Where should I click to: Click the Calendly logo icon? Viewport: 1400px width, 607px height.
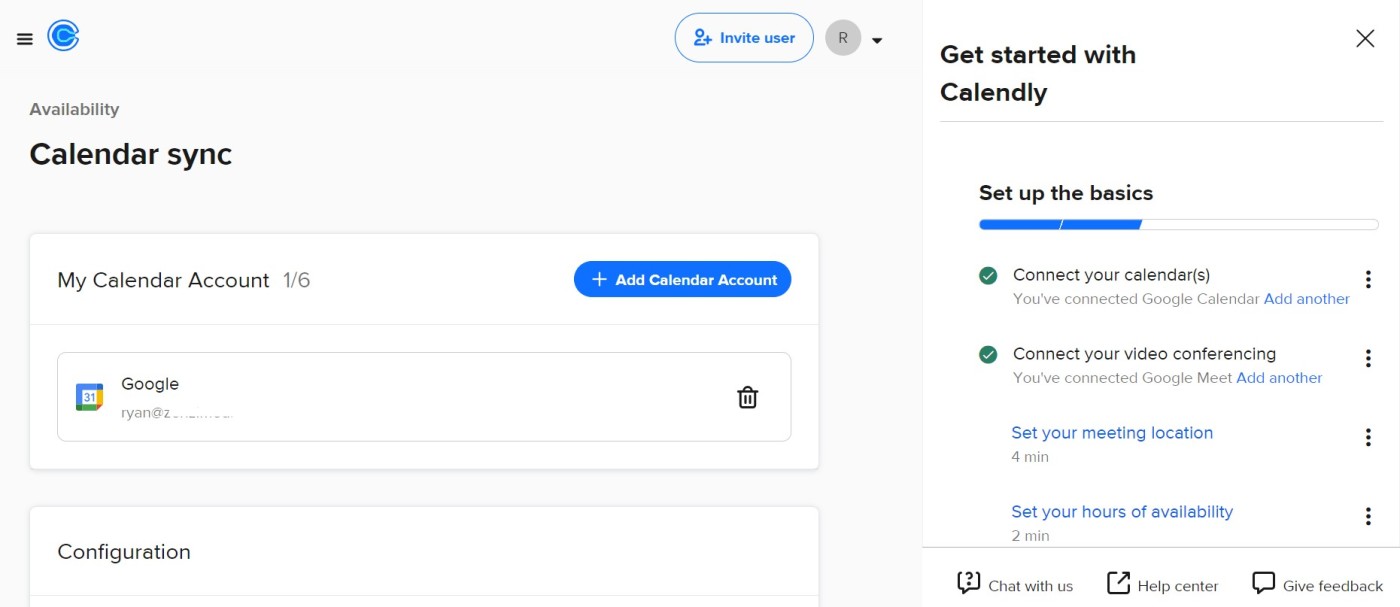click(x=63, y=37)
